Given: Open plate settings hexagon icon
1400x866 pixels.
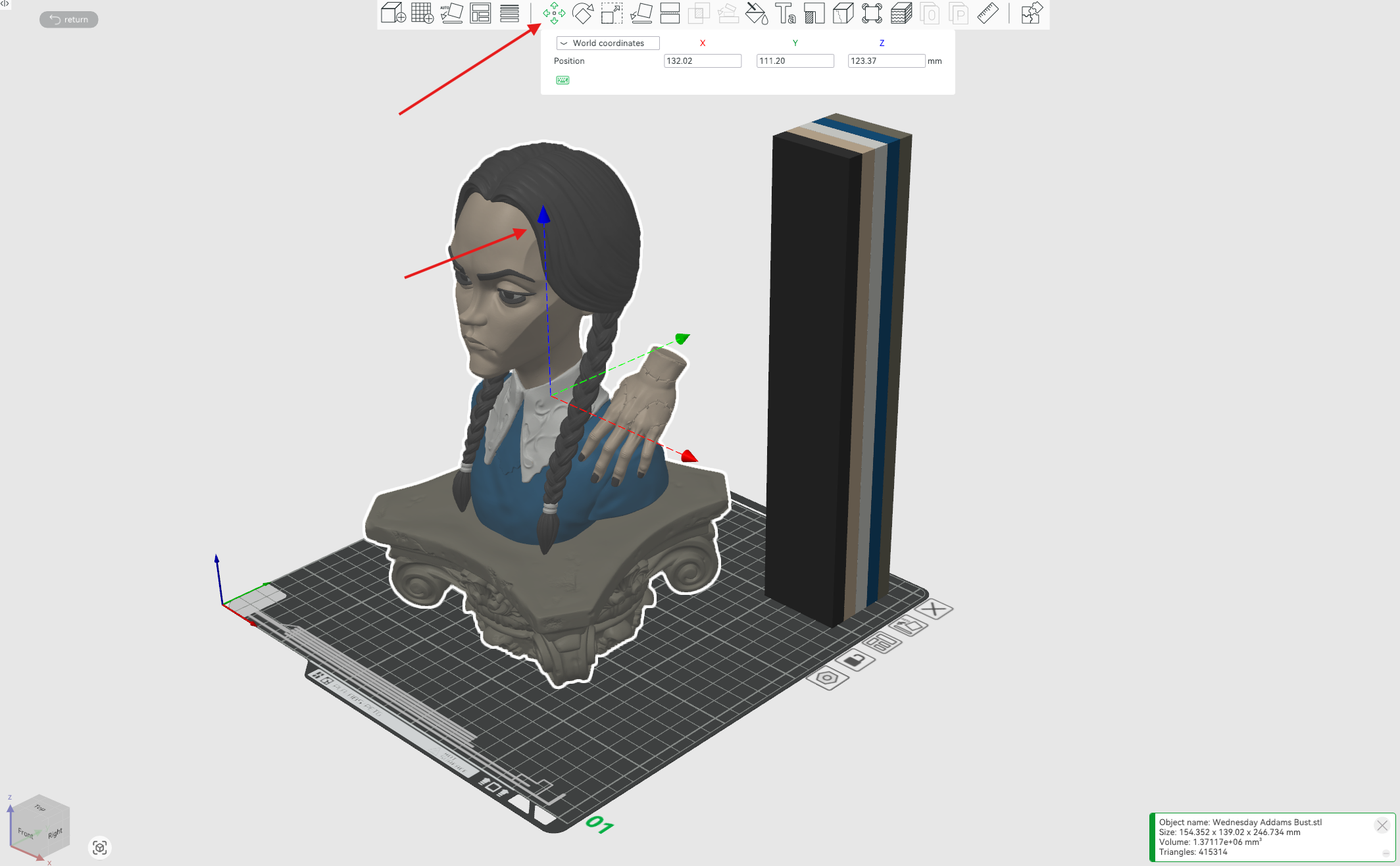Looking at the screenshot, I should 827,677.
